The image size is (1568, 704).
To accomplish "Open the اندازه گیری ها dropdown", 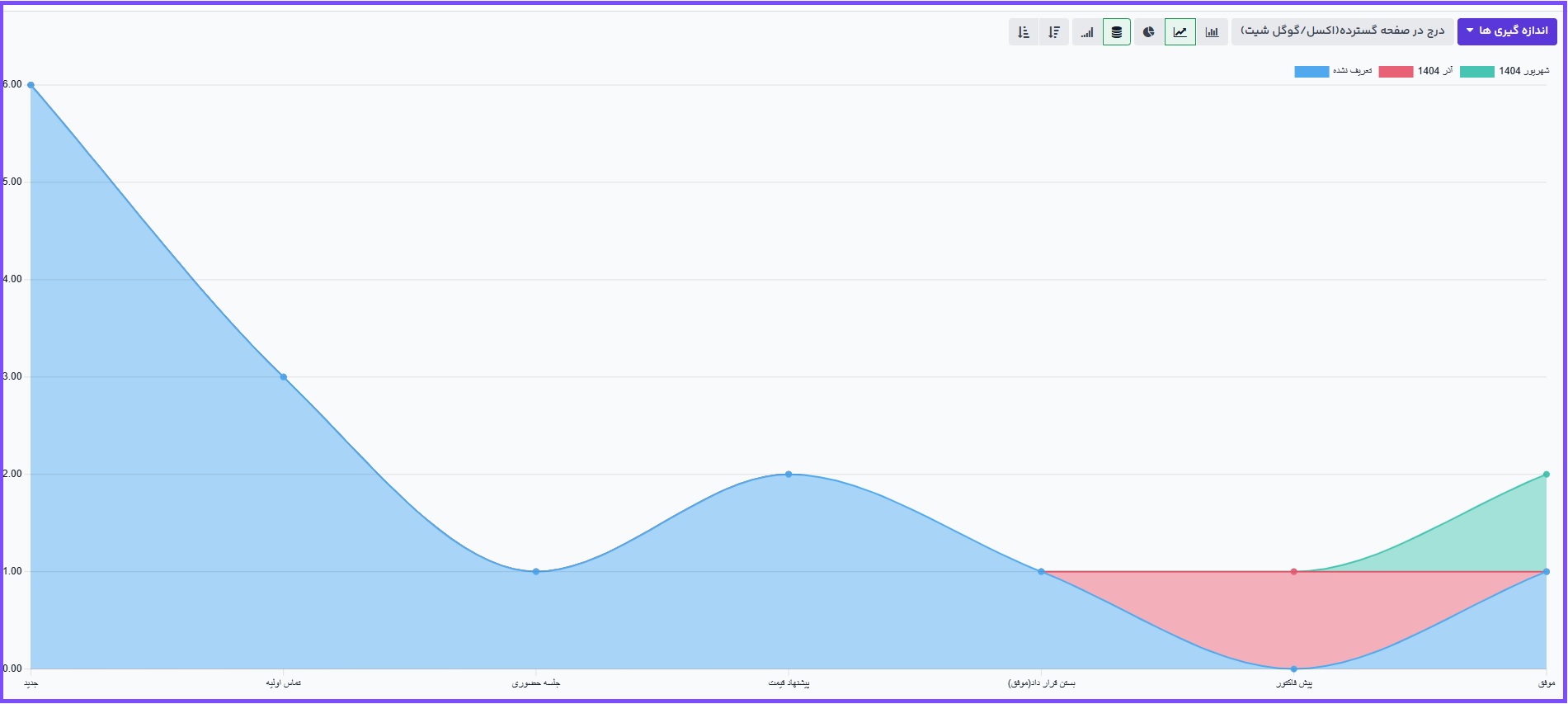I will click(x=1506, y=31).
